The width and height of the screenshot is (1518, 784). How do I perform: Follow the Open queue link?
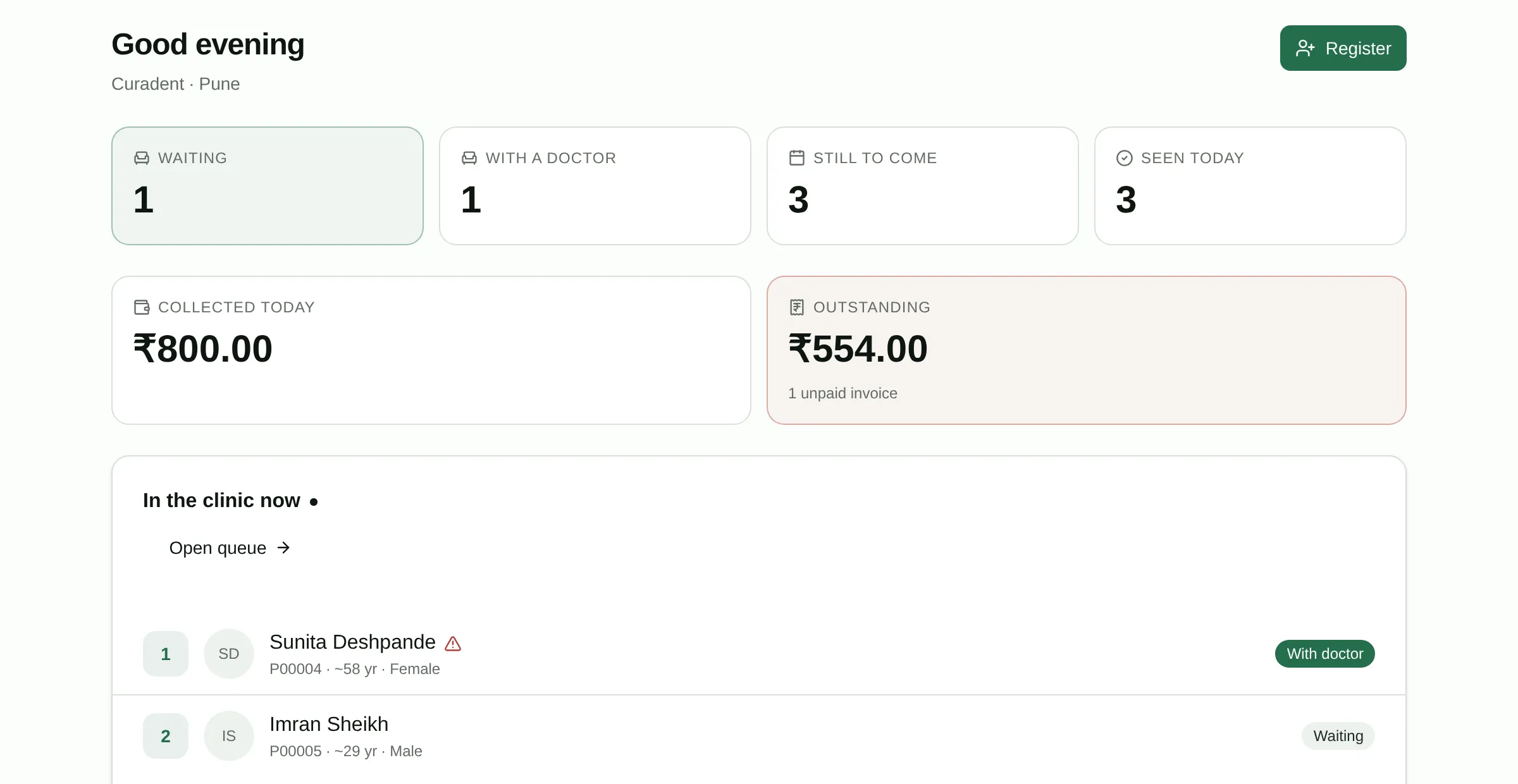229,548
